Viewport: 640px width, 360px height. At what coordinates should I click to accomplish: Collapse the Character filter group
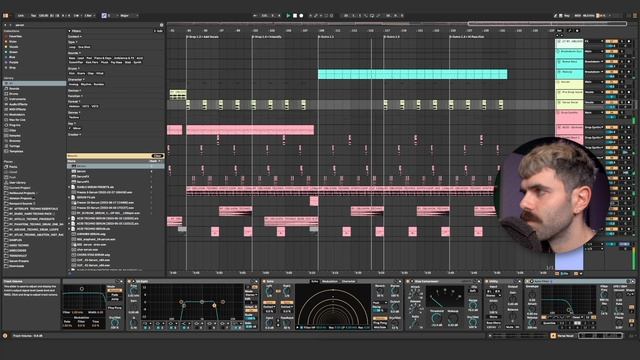pyautogui.click(x=76, y=79)
